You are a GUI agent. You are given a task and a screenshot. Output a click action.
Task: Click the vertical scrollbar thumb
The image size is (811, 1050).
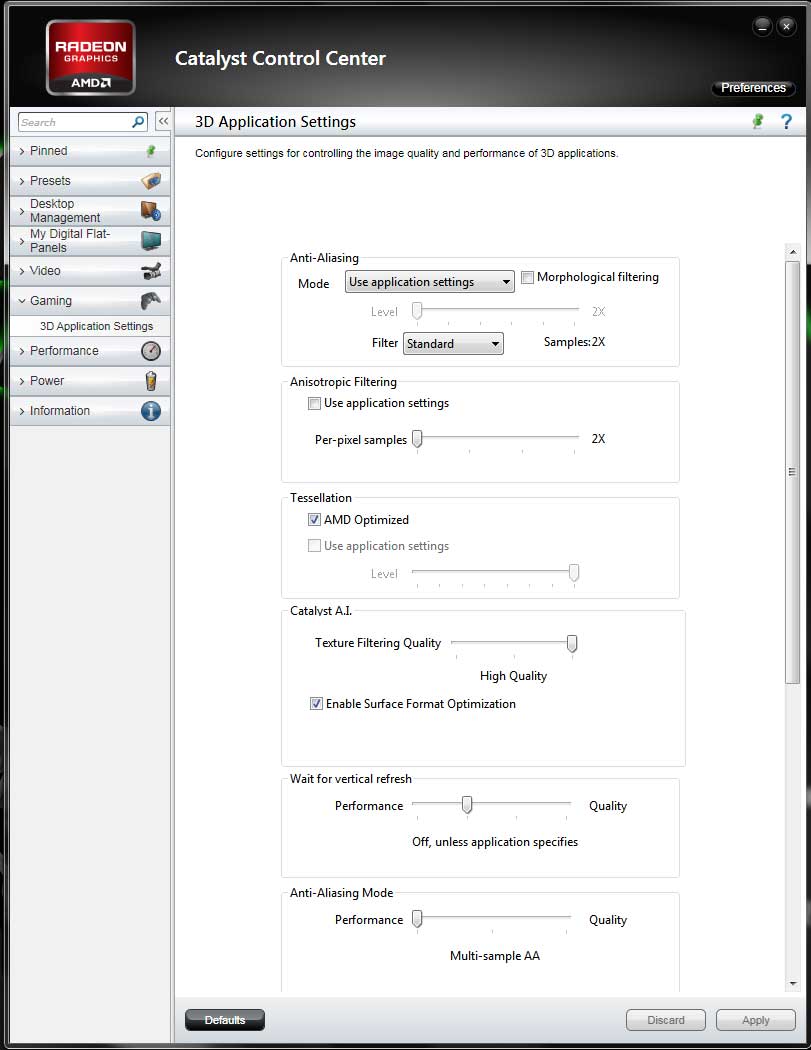(x=793, y=472)
